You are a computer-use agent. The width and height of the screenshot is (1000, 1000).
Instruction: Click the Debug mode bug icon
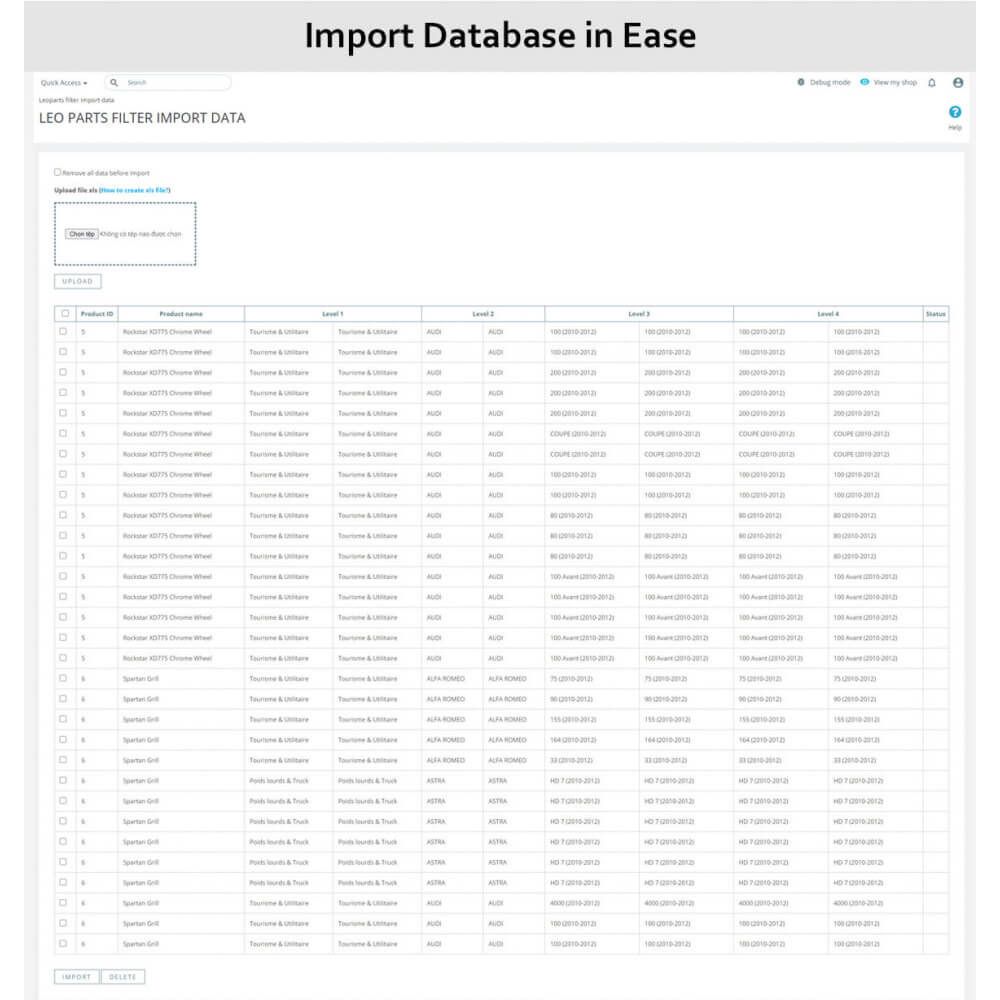pos(801,82)
